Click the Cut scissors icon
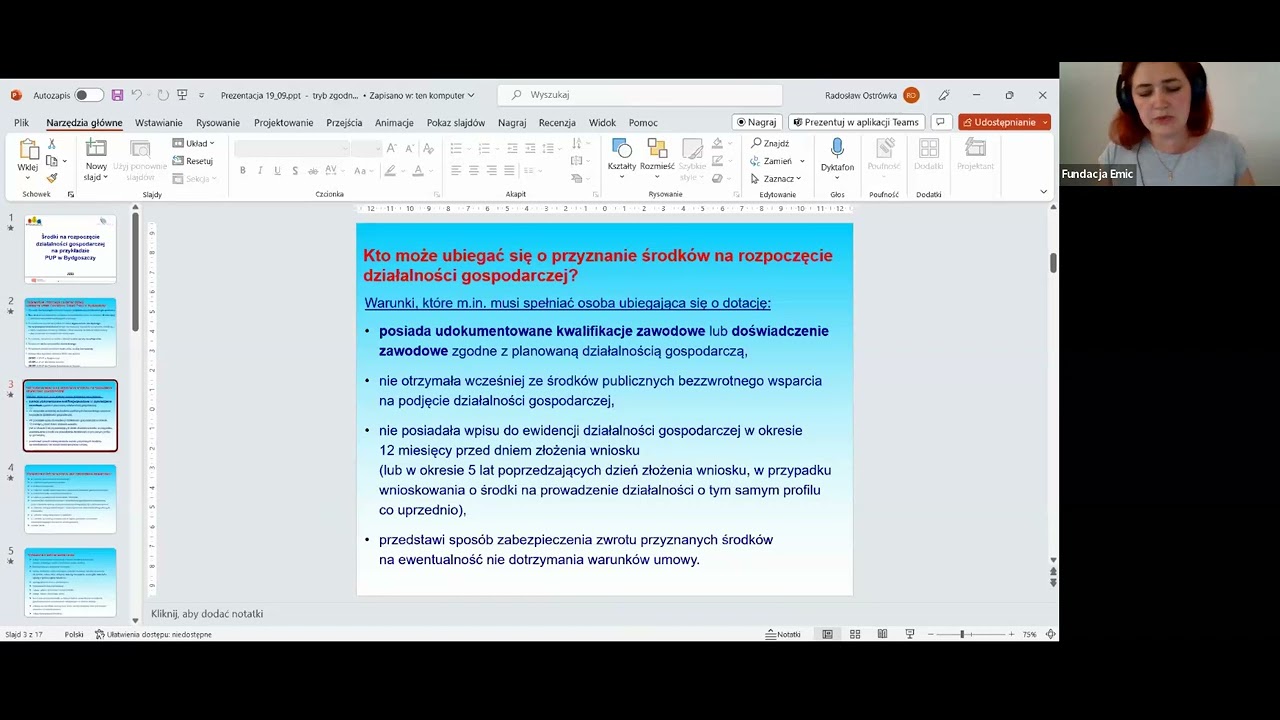Viewport: 1280px width, 720px height. 52,144
